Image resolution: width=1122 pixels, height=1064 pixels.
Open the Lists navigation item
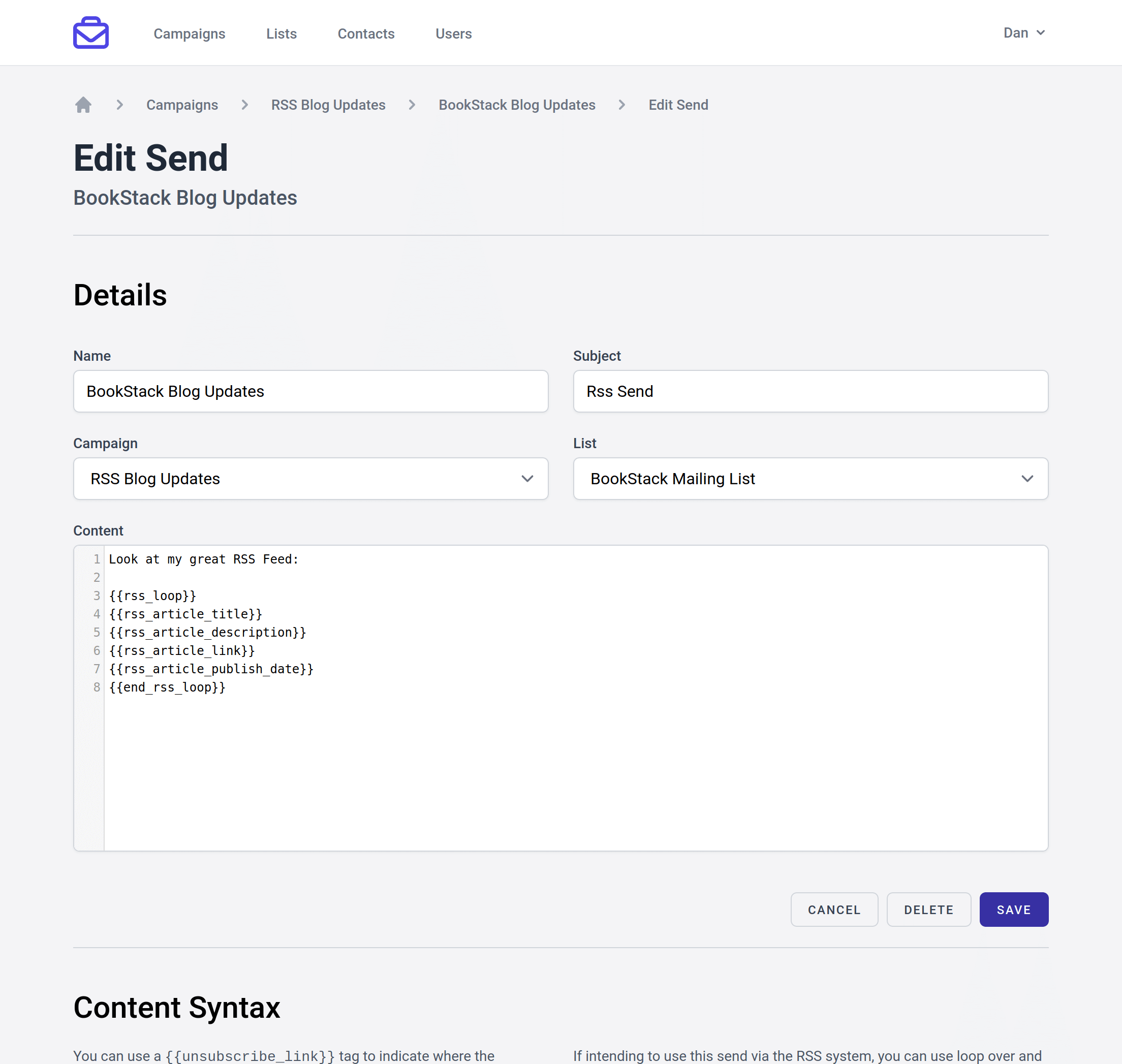click(x=282, y=34)
